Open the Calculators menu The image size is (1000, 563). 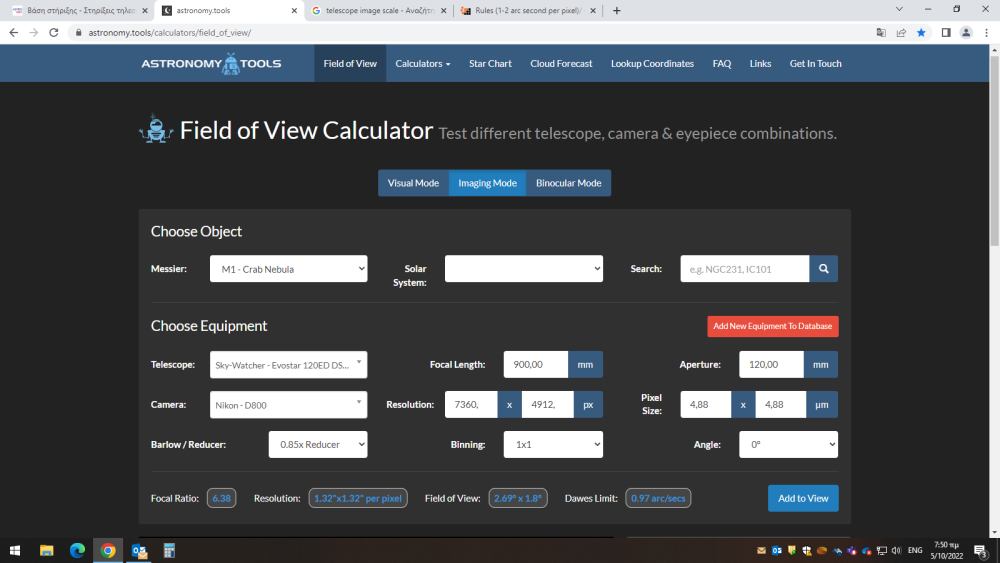tap(423, 64)
